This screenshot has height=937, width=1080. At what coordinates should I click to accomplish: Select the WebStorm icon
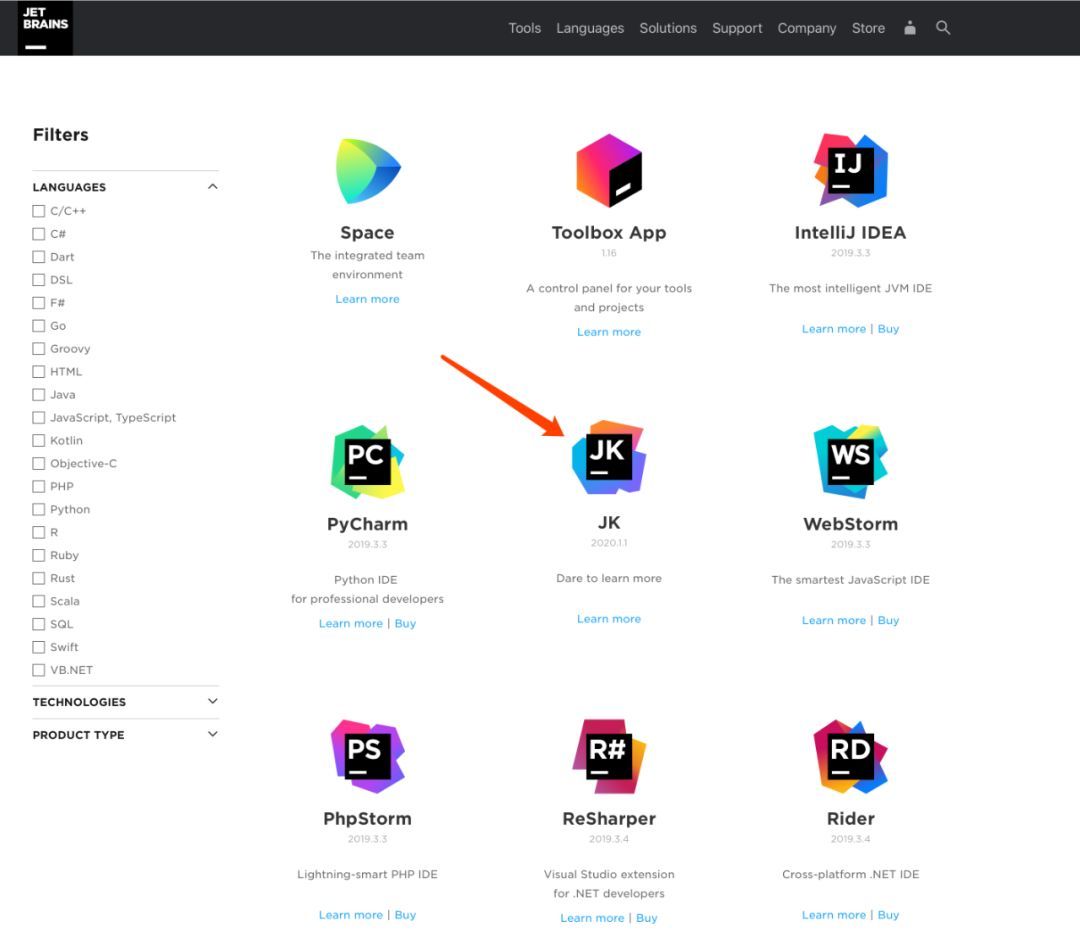pyautogui.click(x=850, y=461)
